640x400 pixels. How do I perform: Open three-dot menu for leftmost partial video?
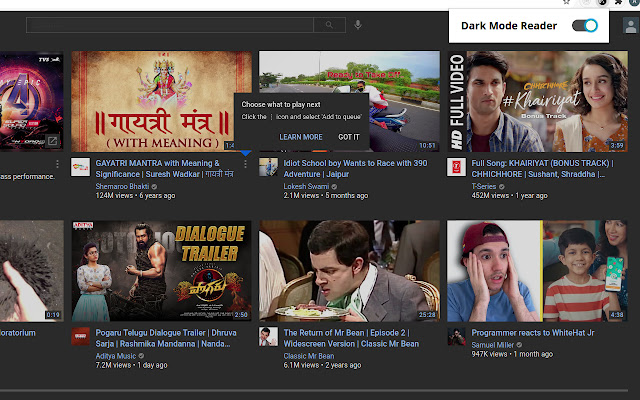click(57, 164)
